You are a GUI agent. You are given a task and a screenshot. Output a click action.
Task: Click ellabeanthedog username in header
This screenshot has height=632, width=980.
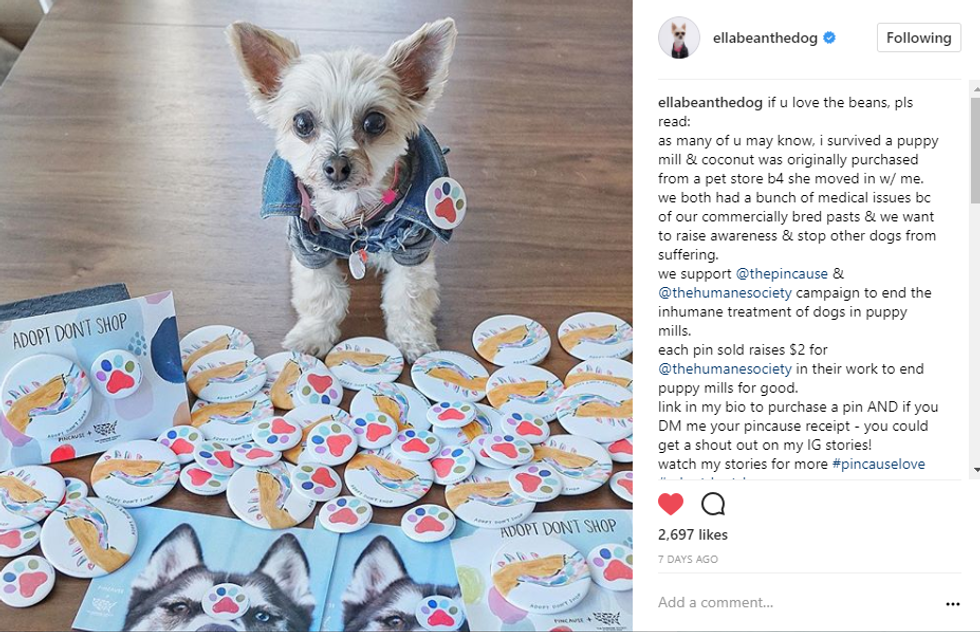[765, 38]
